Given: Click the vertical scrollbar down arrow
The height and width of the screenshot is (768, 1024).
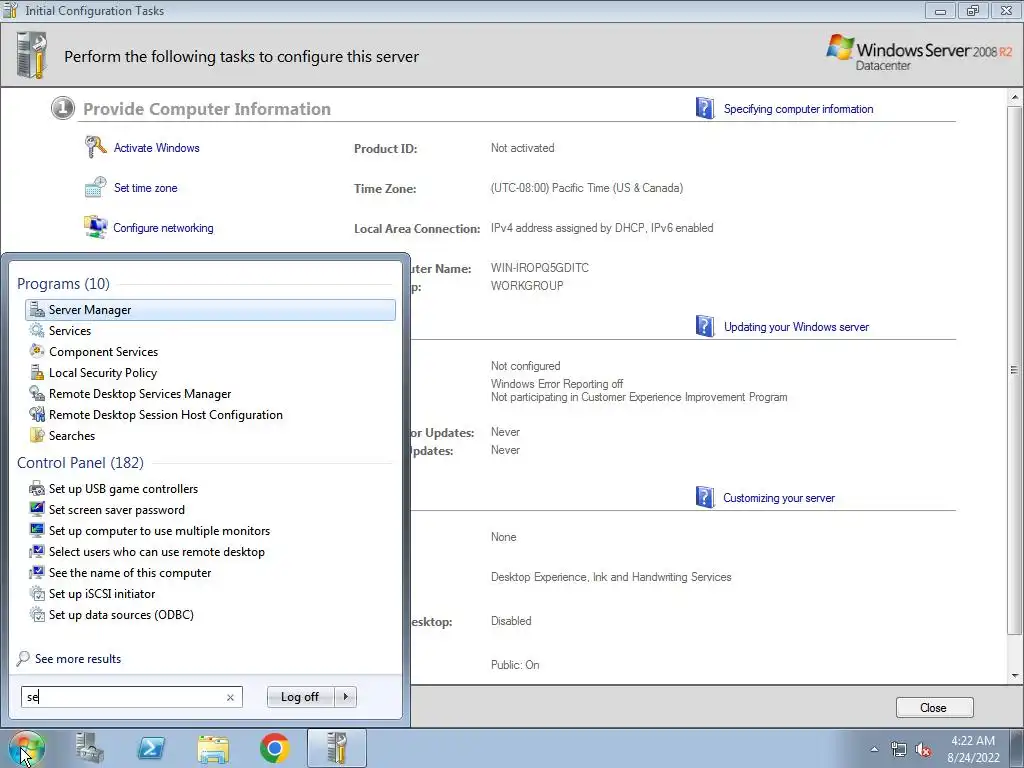Looking at the screenshot, I should pos(1014,676).
